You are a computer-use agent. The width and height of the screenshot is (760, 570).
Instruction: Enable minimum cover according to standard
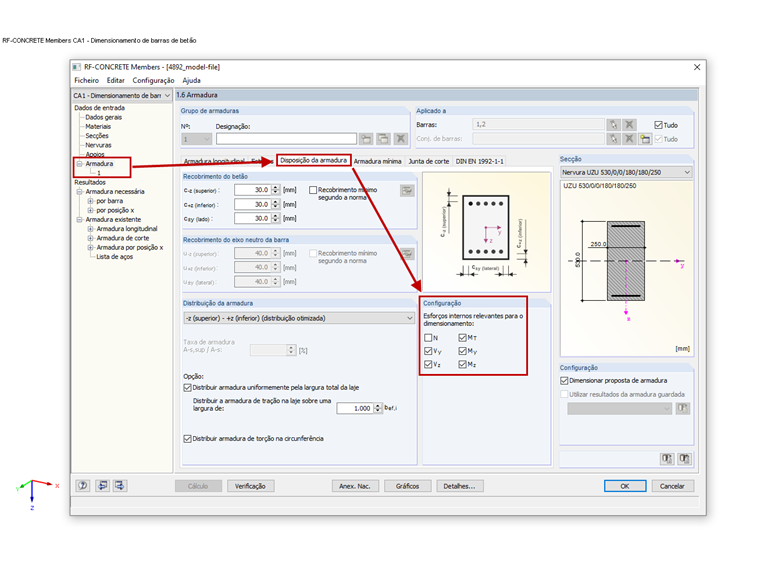(313, 190)
